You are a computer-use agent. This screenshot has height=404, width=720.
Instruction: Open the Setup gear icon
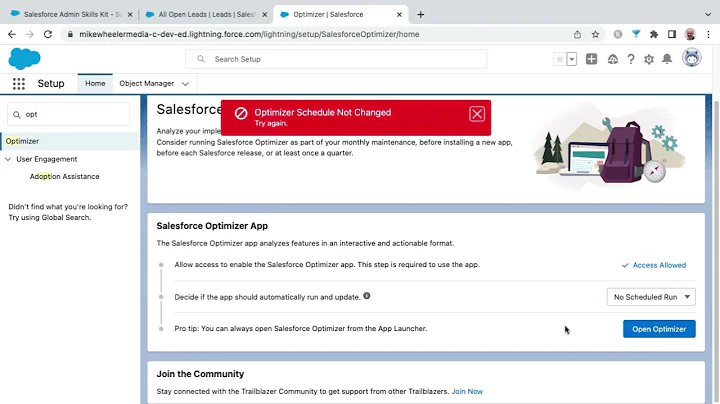649,59
